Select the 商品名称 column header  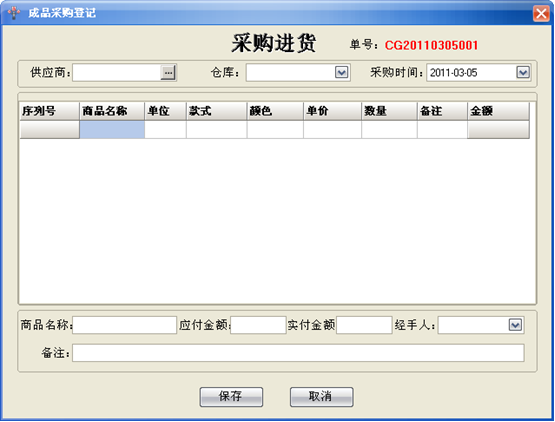[112, 111]
